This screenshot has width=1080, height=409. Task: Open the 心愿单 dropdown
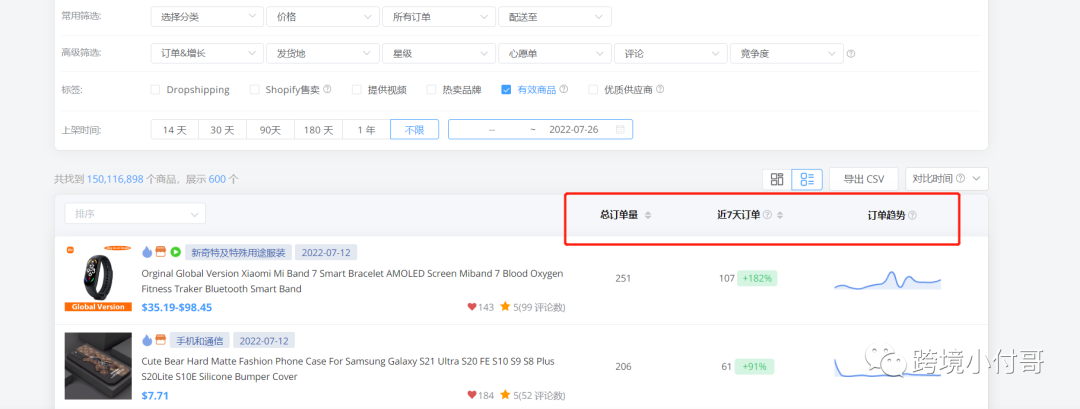(554, 53)
